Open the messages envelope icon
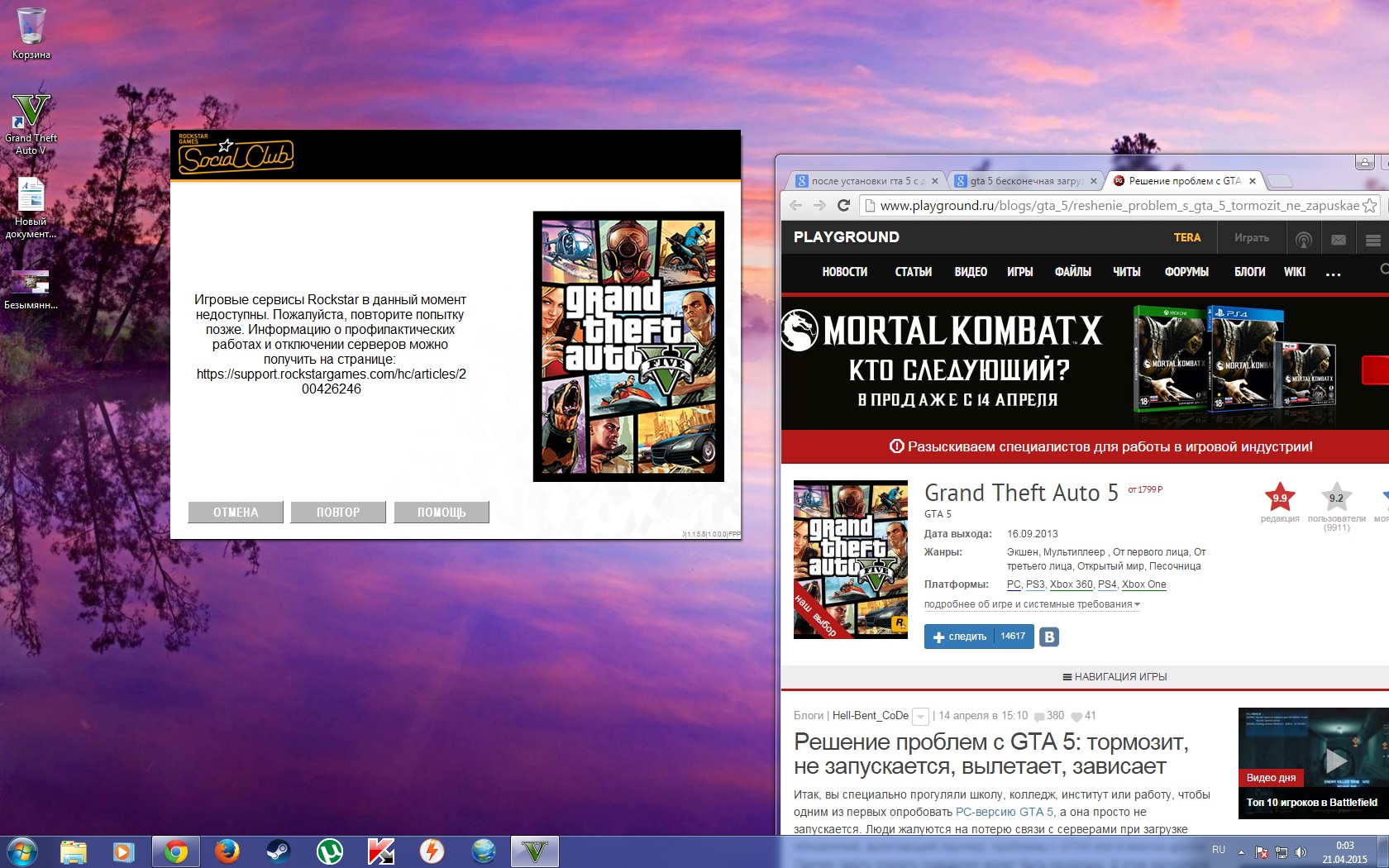The height and width of the screenshot is (868, 1389). 1339,240
